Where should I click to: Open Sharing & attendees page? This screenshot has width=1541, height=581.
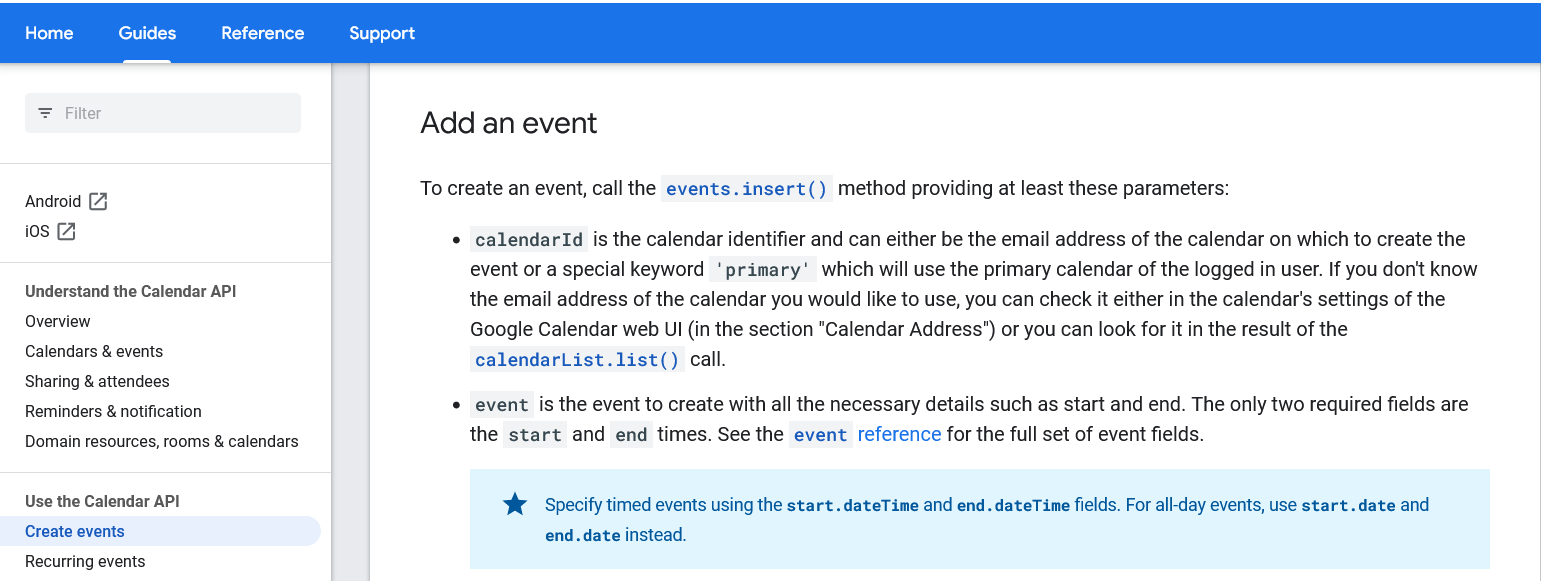tap(97, 381)
